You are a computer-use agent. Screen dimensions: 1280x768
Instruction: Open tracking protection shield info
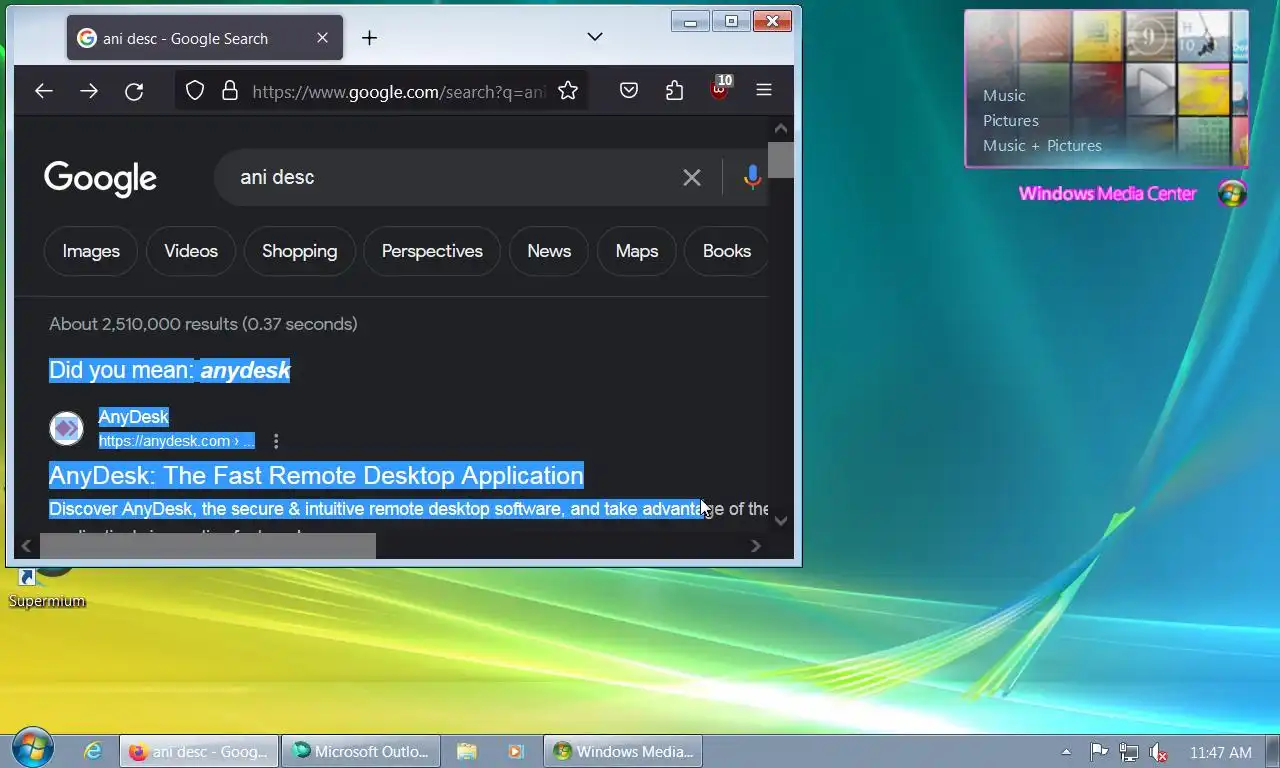195,91
